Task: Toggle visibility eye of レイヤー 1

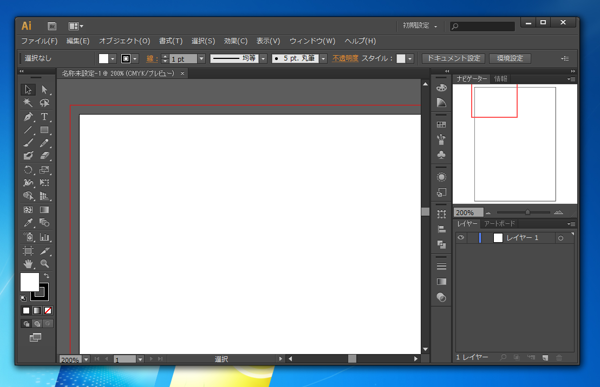Action: pos(461,238)
